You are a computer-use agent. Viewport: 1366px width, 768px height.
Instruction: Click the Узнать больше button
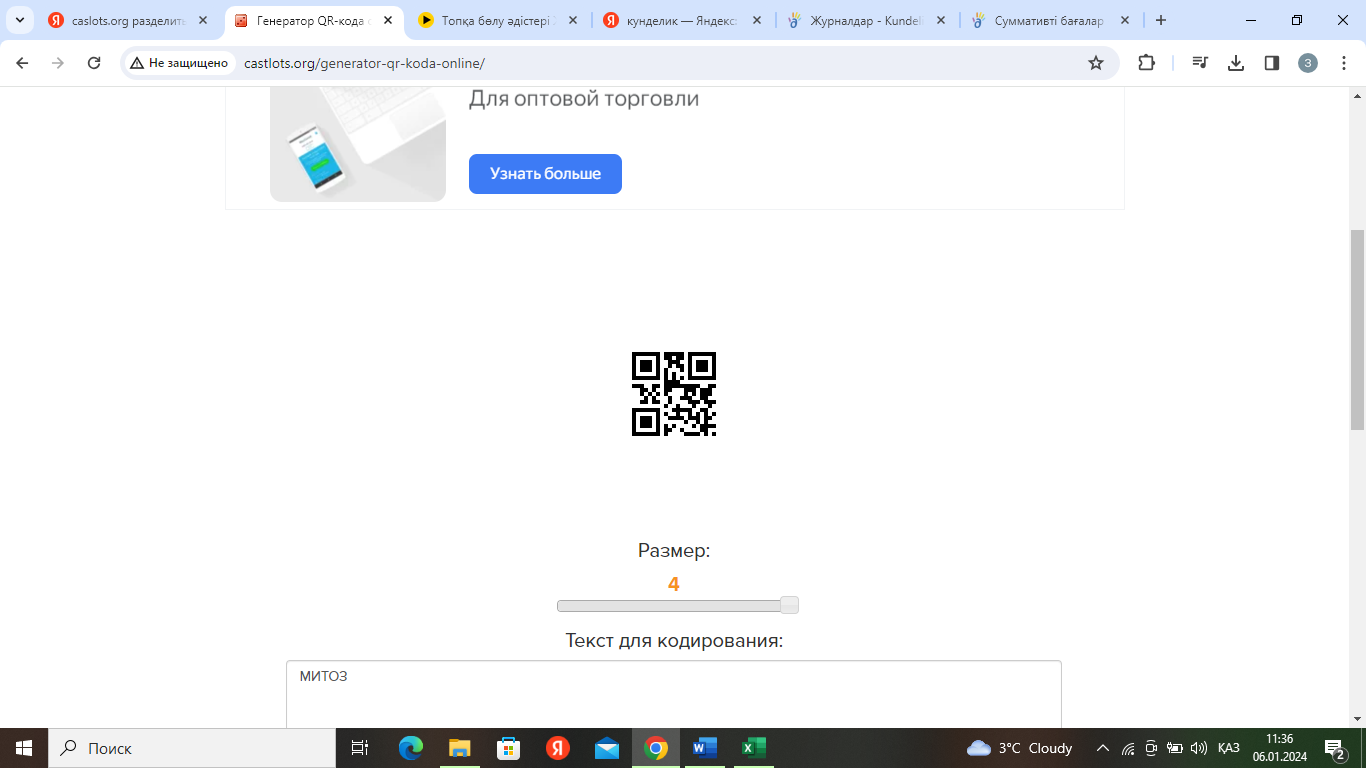[x=545, y=174]
